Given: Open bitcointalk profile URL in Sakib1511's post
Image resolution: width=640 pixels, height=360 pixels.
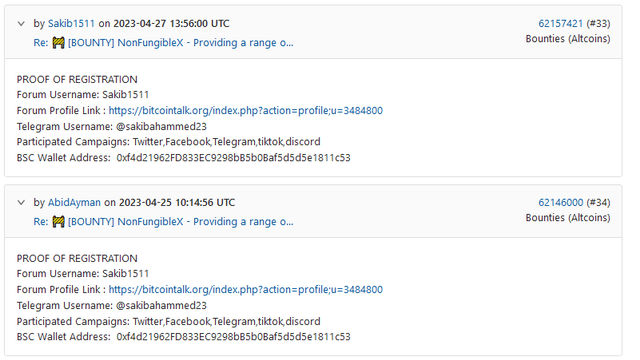Looking at the screenshot, I should pyautogui.click(x=246, y=111).
